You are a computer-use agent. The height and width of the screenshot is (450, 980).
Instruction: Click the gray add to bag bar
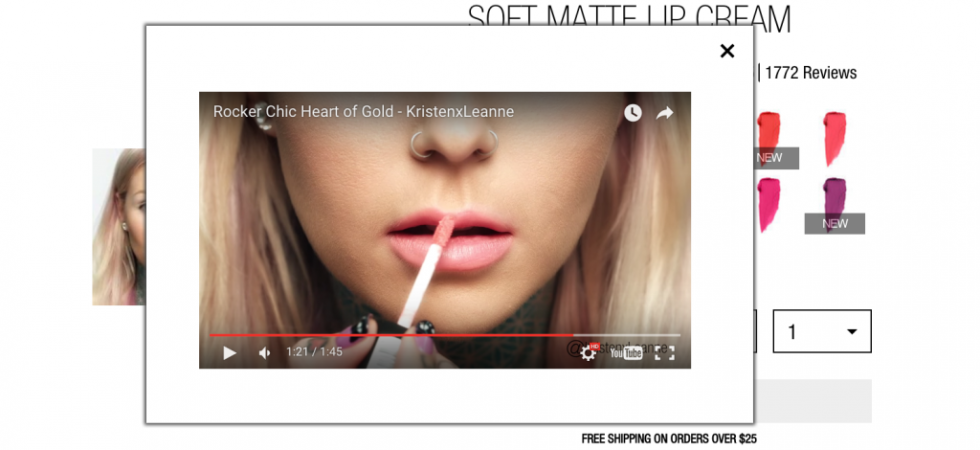pos(812,401)
